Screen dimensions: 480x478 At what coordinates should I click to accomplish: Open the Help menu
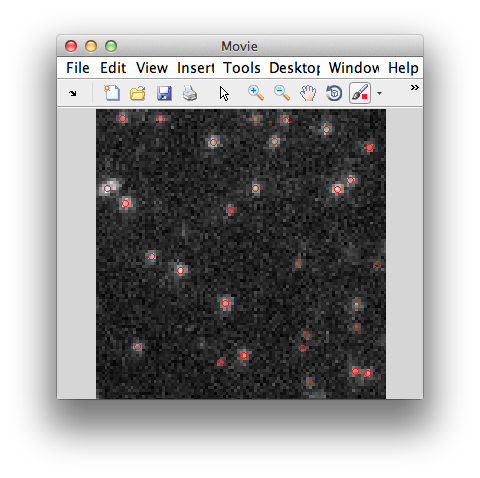click(x=403, y=68)
